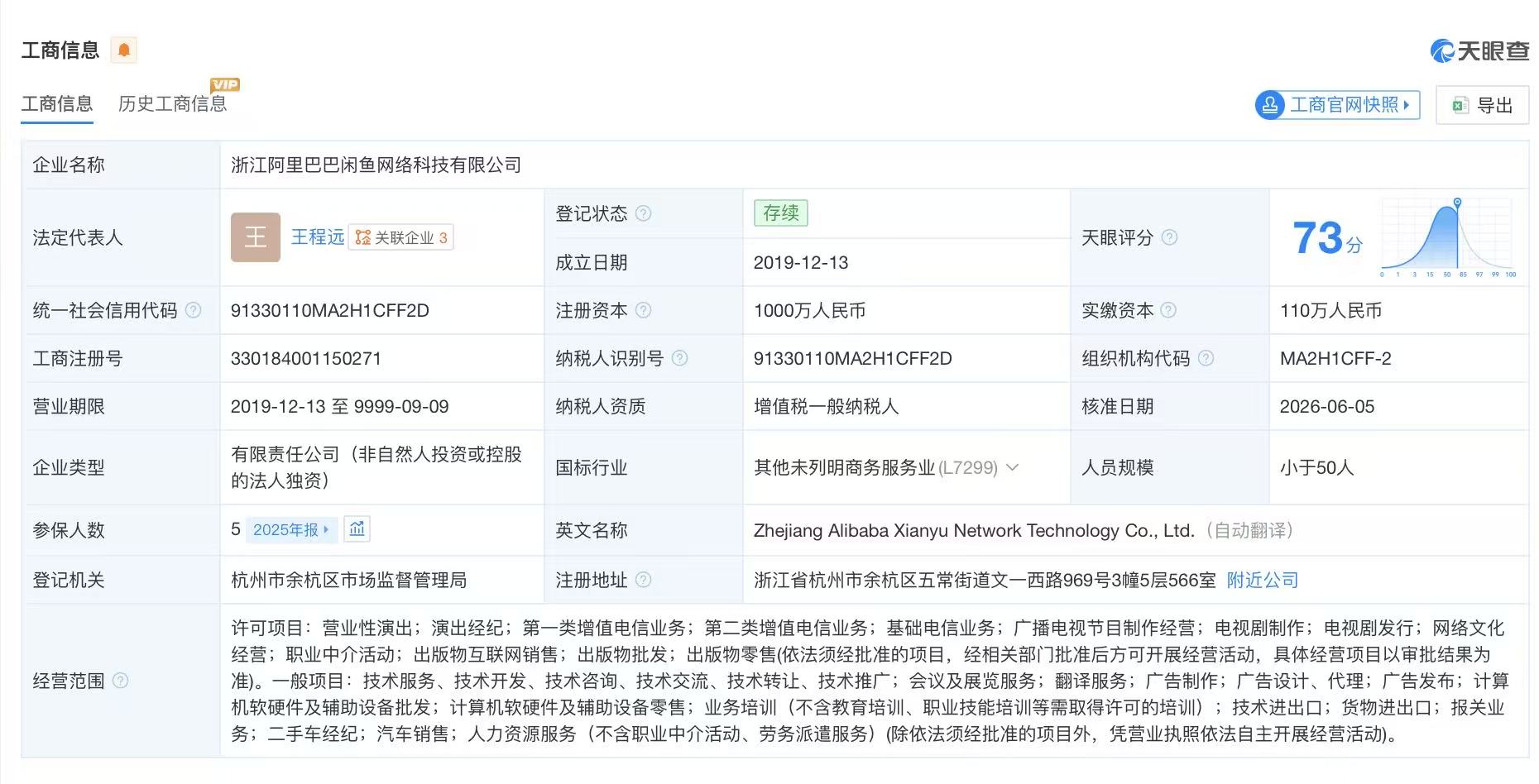Click the help icon next to 注册地址
This screenshot has width=1539, height=784.
pyautogui.click(x=643, y=580)
